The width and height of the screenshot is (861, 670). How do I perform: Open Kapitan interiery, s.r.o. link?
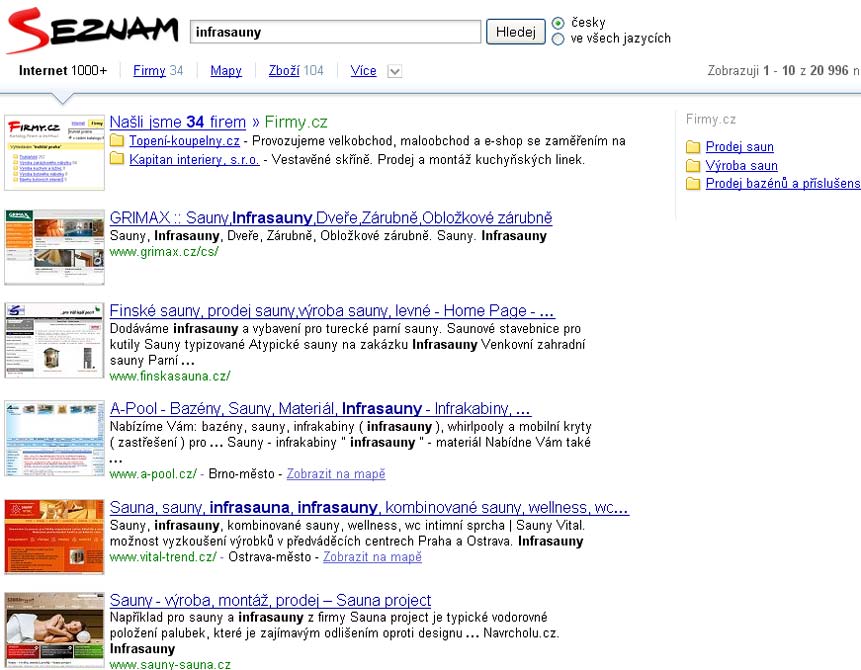194,160
